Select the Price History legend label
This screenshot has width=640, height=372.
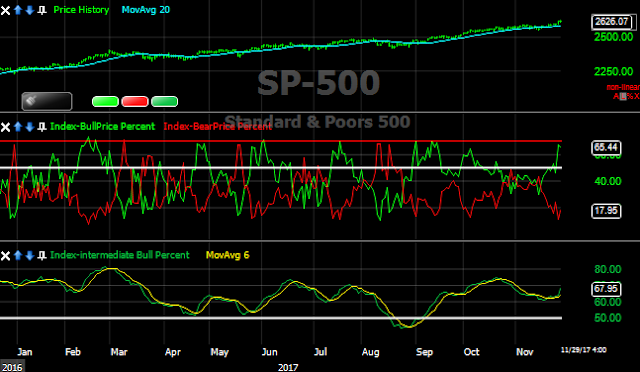pos(81,10)
